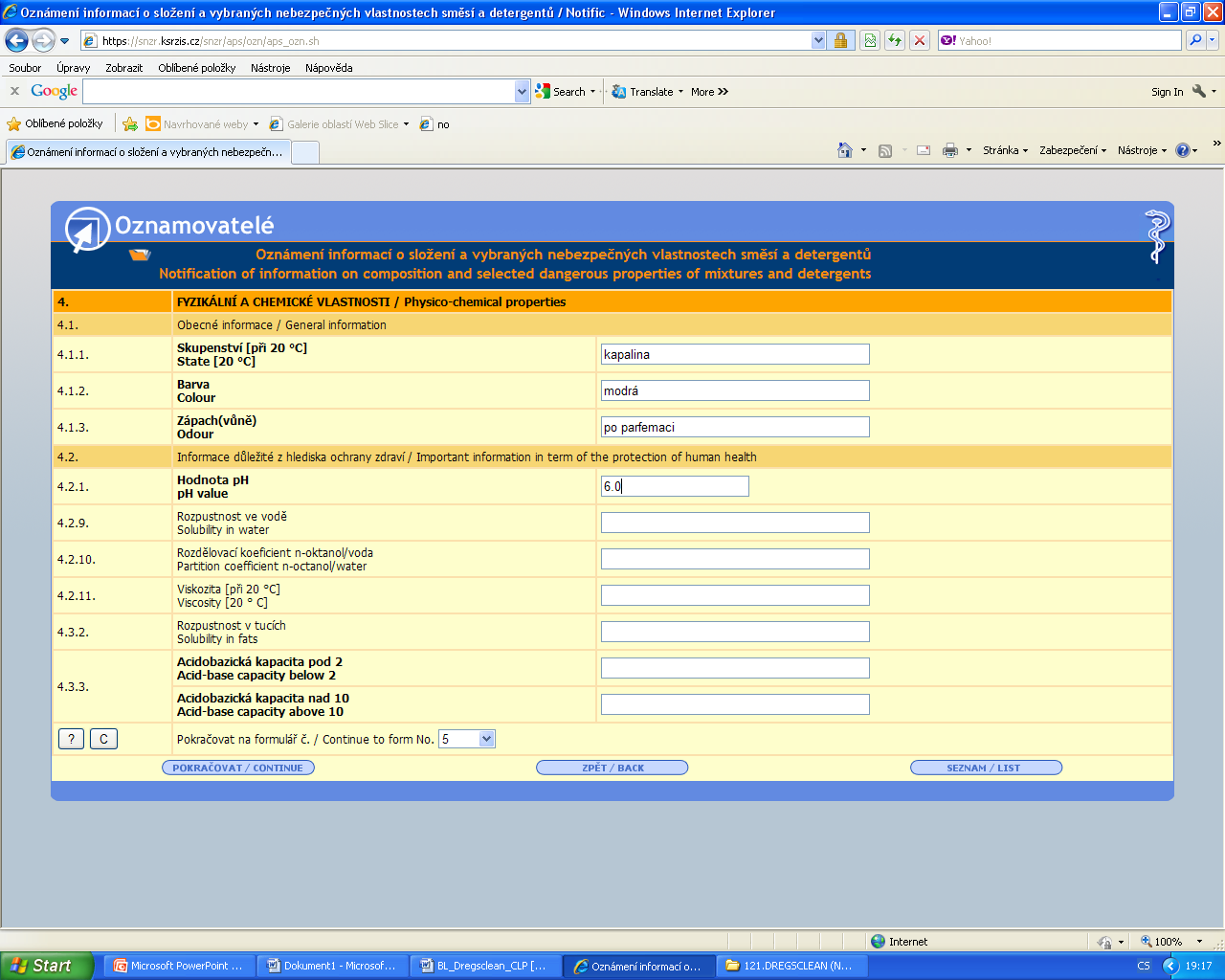Click the Home icon in command bar
This screenshot has width=1225, height=980.
click(x=844, y=150)
